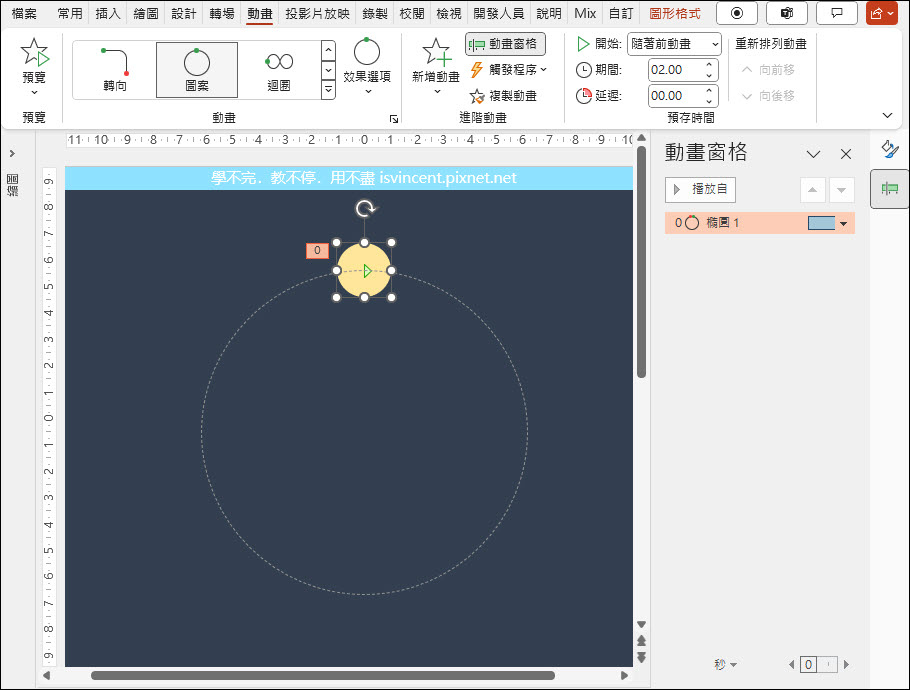Screen dimensions: 910x690
Task: Increase the 延遲 delay value
Action: (x=709, y=91)
